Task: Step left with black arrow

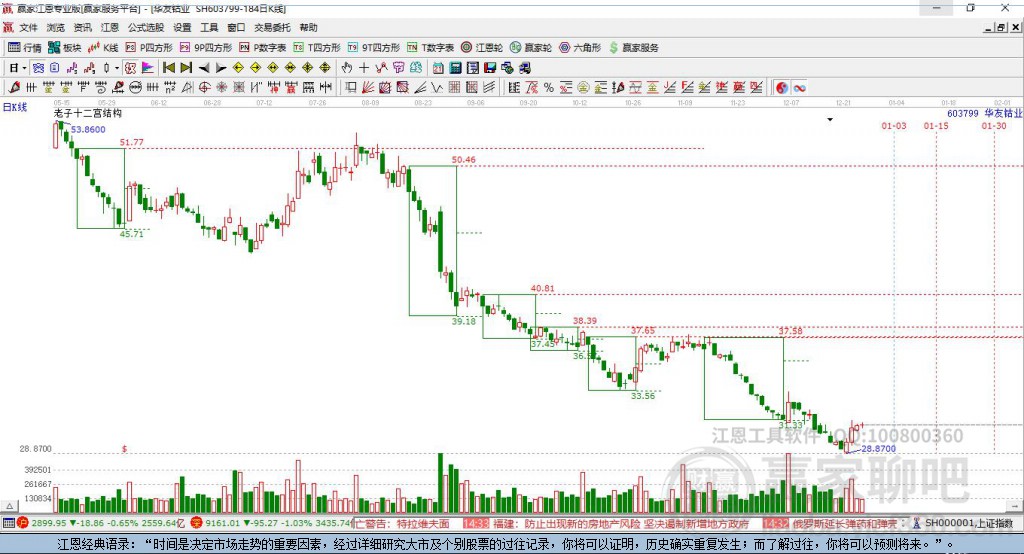Action: pyautogui.click(x=204, y=68)
